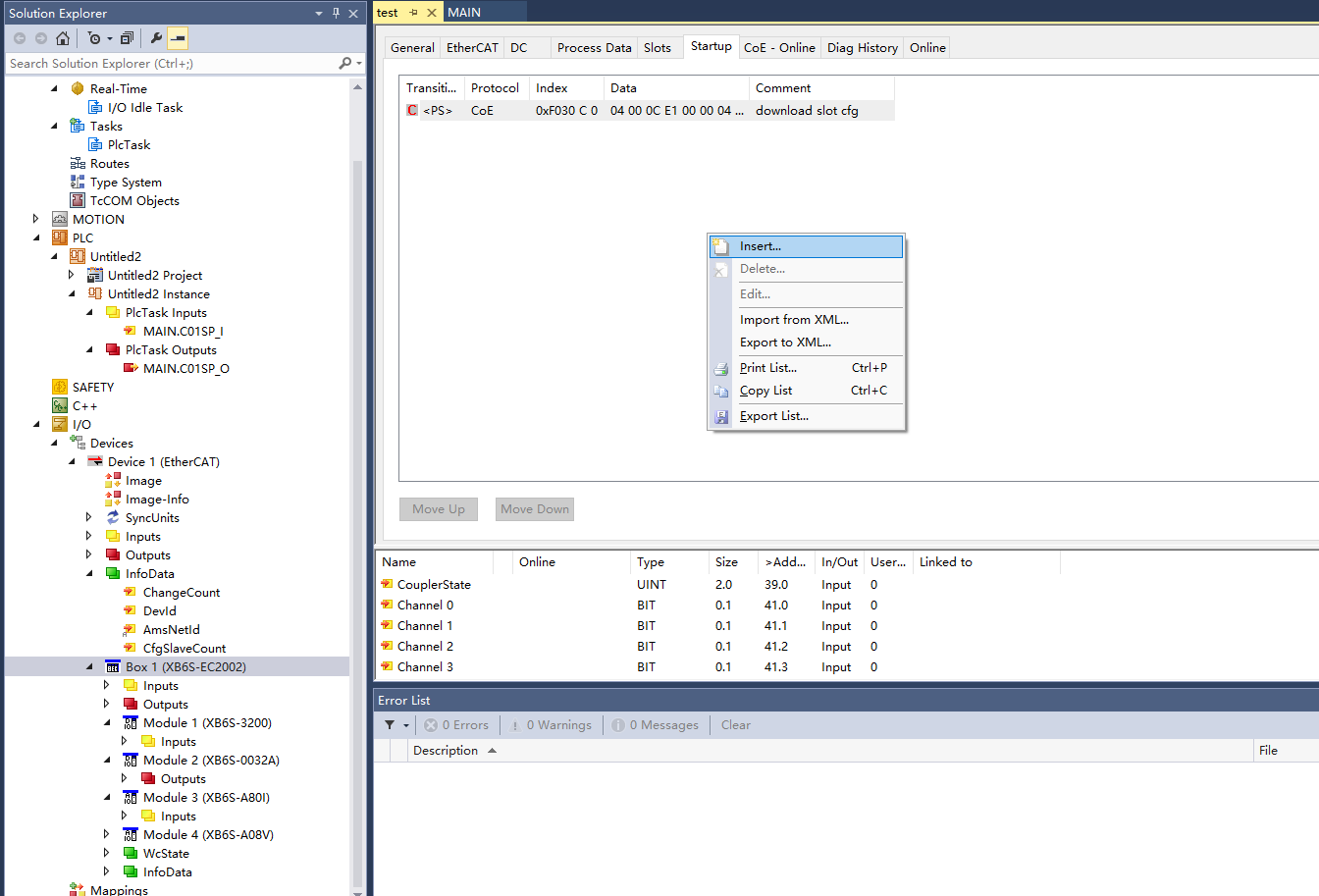Click the Clear button in Error List
Viewport: 1319px width, 896px height.
(x=735, y=725)
